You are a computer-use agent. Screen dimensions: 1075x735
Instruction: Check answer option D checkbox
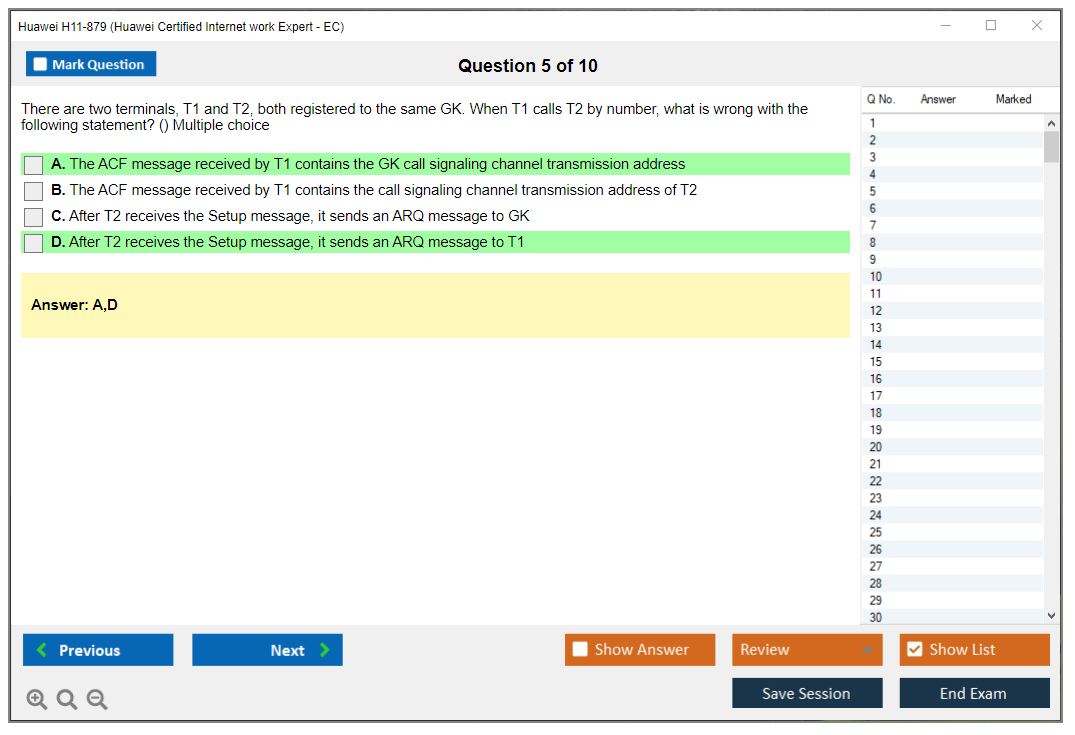pos(33,243)
